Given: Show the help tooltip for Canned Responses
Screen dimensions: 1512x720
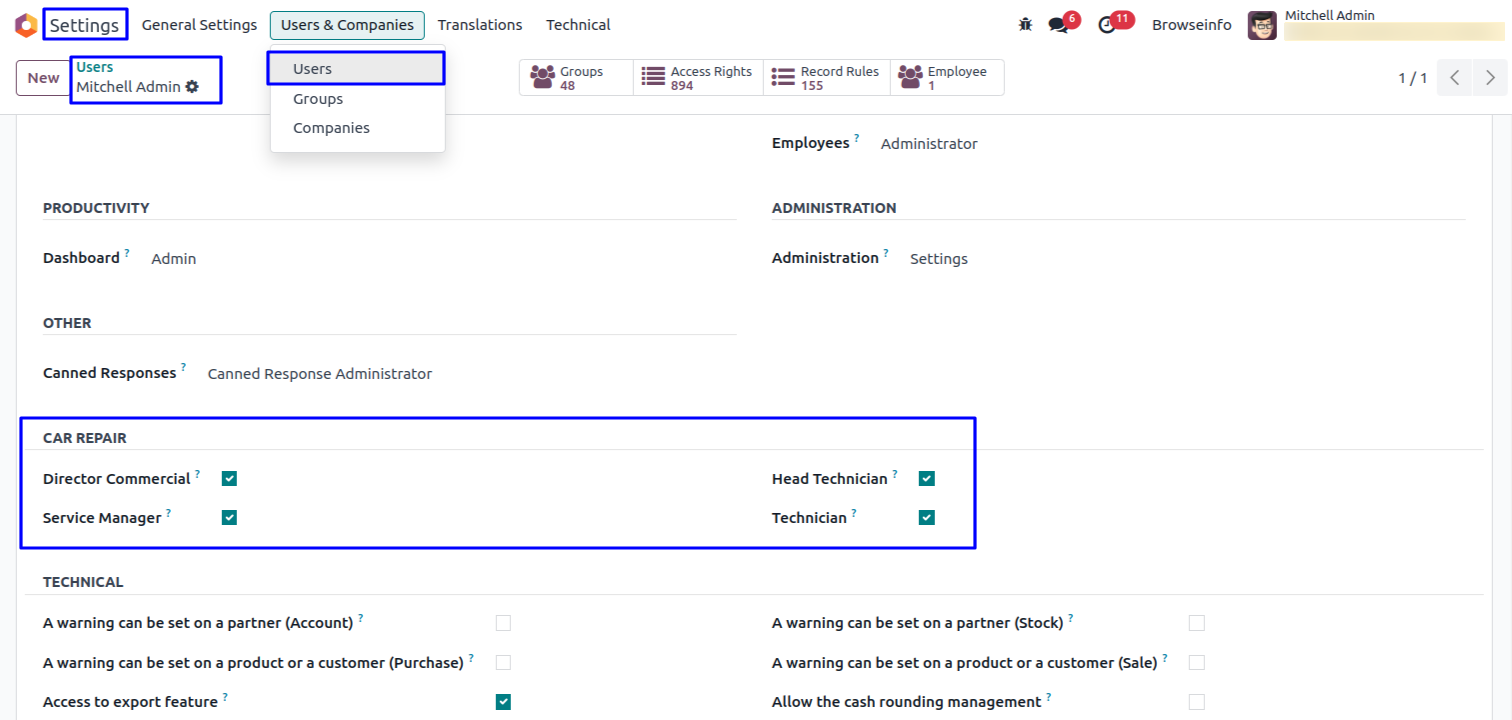Looking at the screenshot, I should pos(184,369).
